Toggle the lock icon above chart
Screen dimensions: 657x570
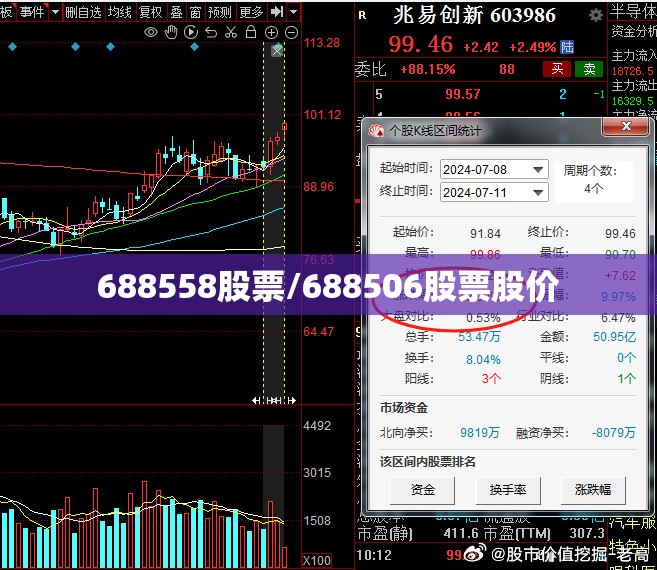point(251,32)
